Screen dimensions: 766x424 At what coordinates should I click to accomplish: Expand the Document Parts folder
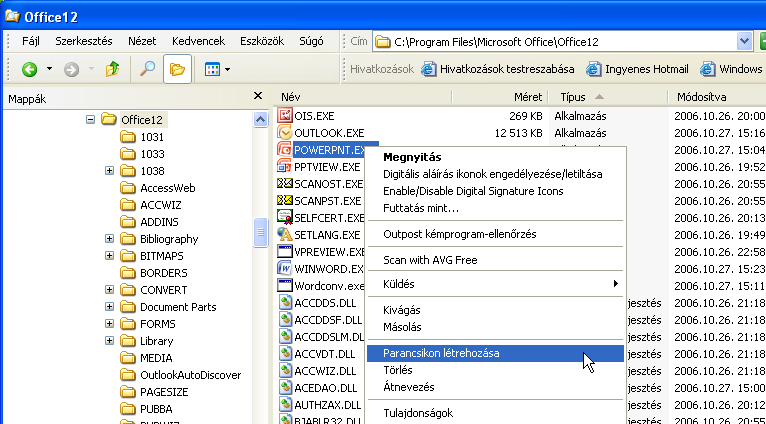point(109,307)
